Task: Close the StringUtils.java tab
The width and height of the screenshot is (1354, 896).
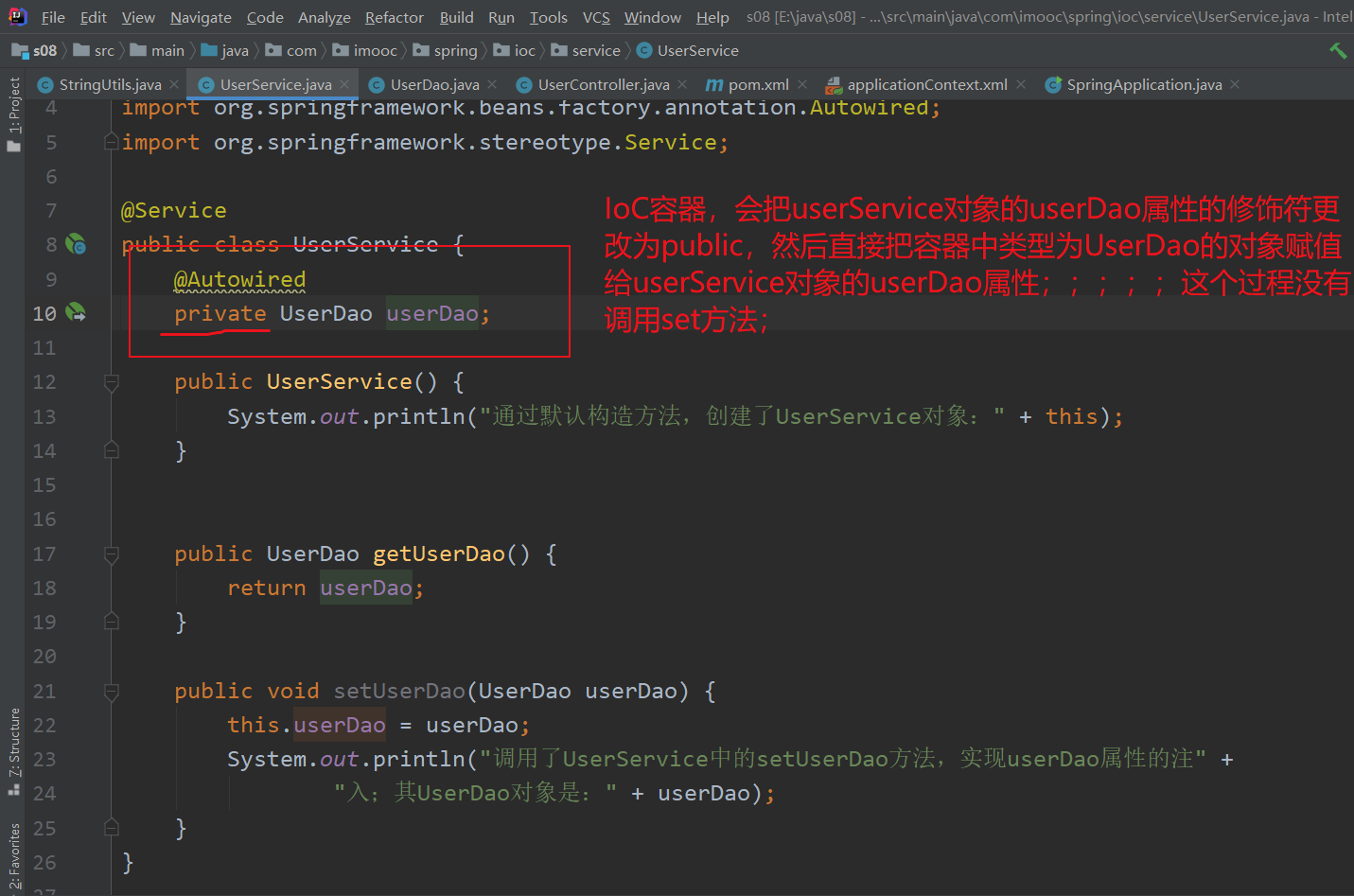Action: [x=174, y=84]
